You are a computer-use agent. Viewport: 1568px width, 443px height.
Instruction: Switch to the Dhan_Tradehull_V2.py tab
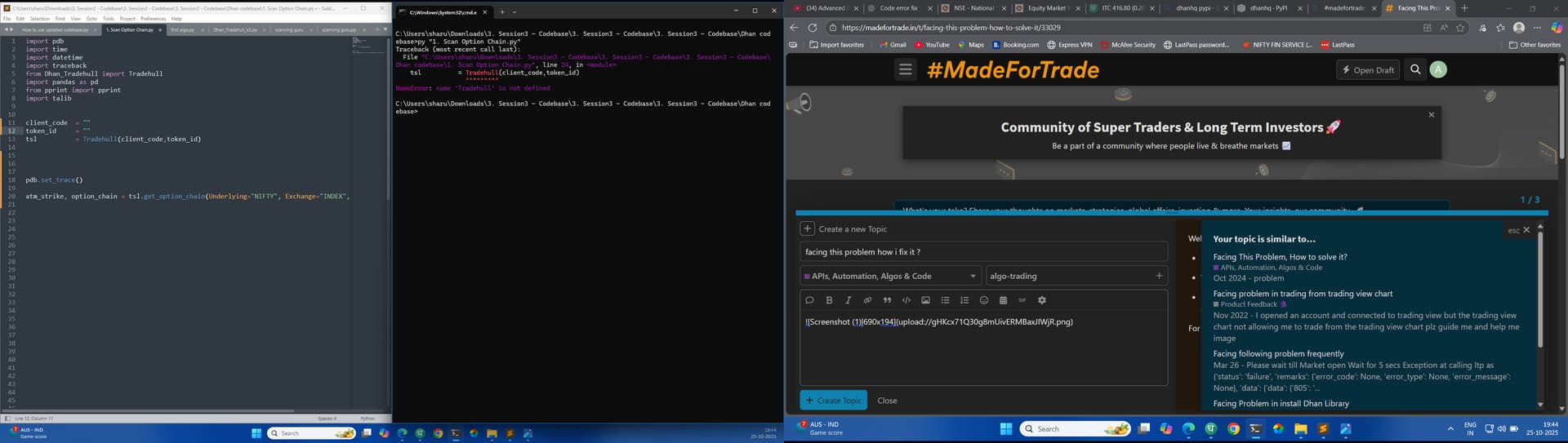(x=235, y=30)
